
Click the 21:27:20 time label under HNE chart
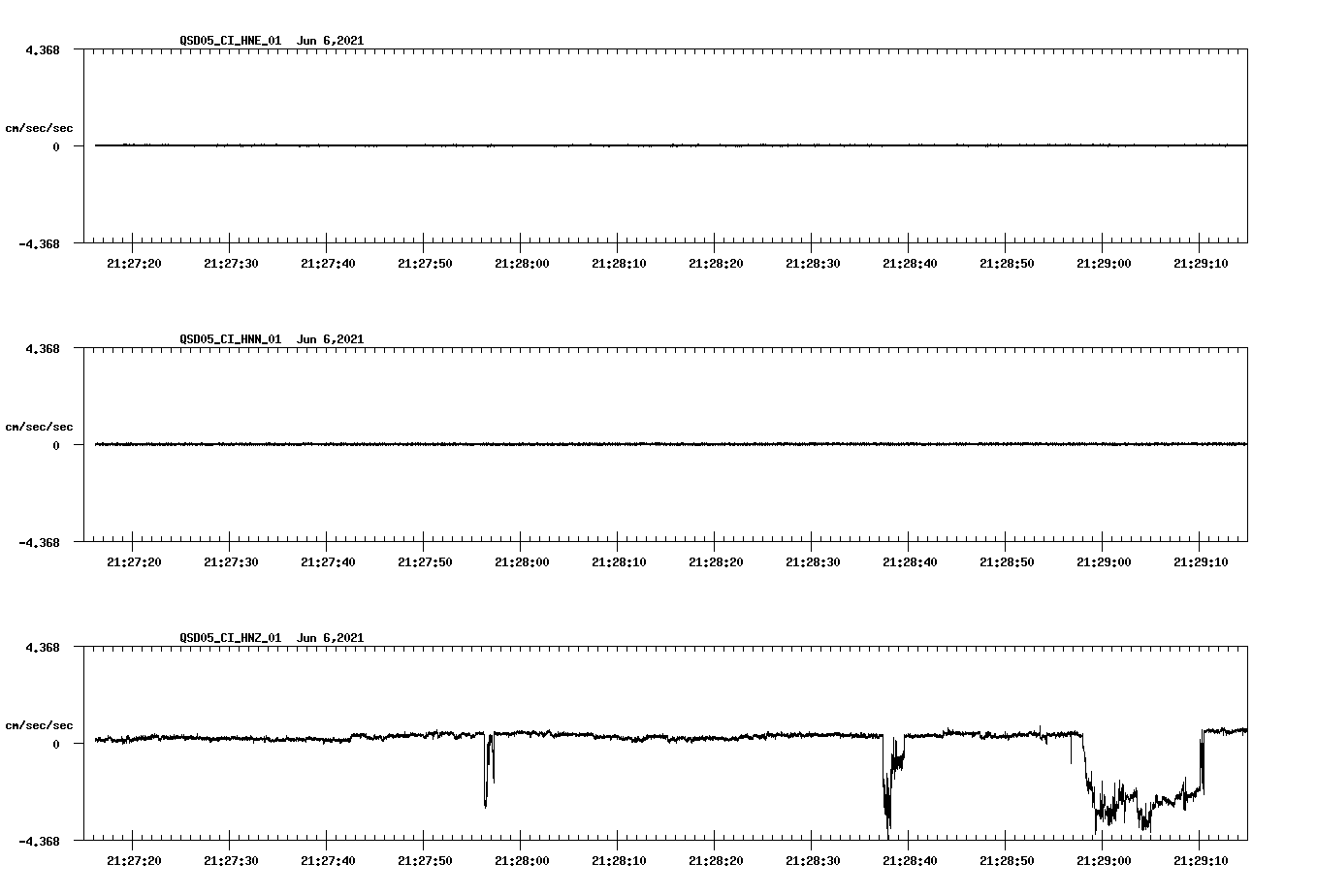[x=134, y=264]
